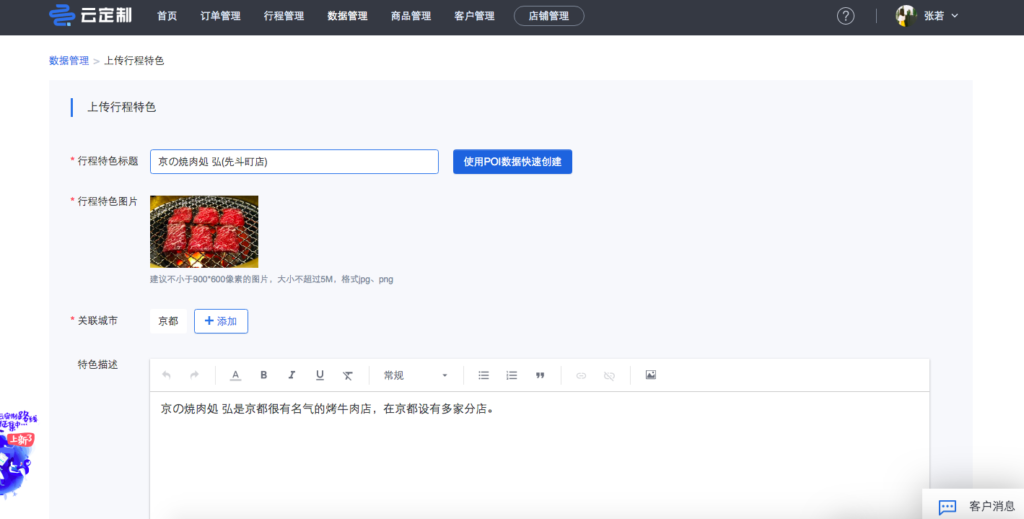1024x519 pixels.
Task: Remove hyperlink with unlink icon
Action: click(609, 375)
